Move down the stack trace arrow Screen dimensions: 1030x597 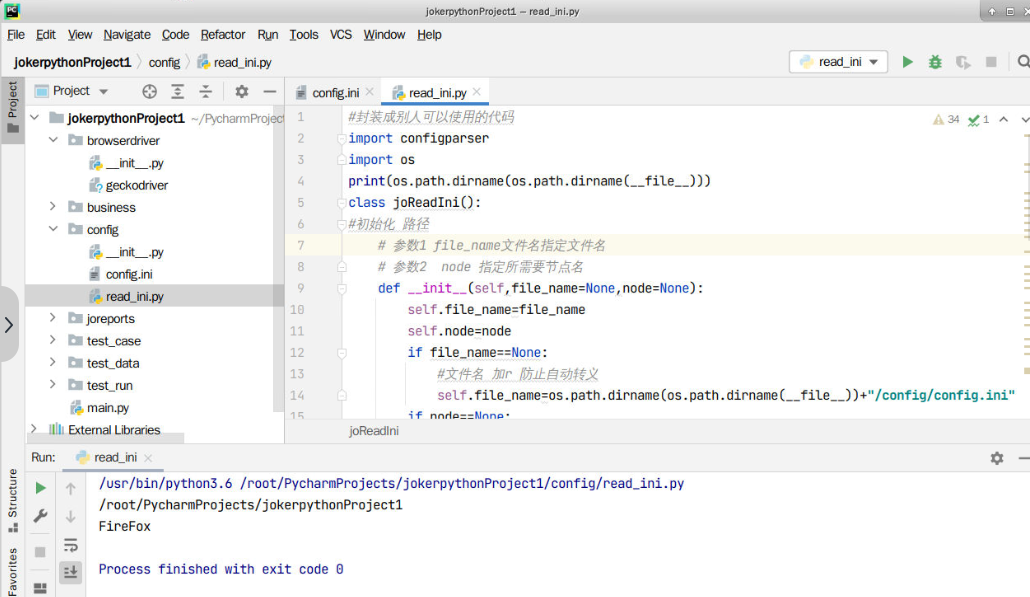(71, 516)
